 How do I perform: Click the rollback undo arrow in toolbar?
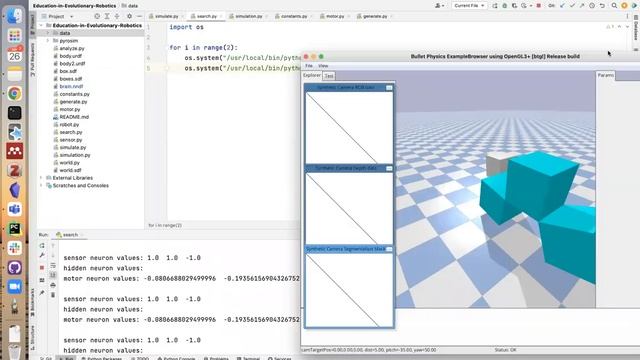pos(602,6)
